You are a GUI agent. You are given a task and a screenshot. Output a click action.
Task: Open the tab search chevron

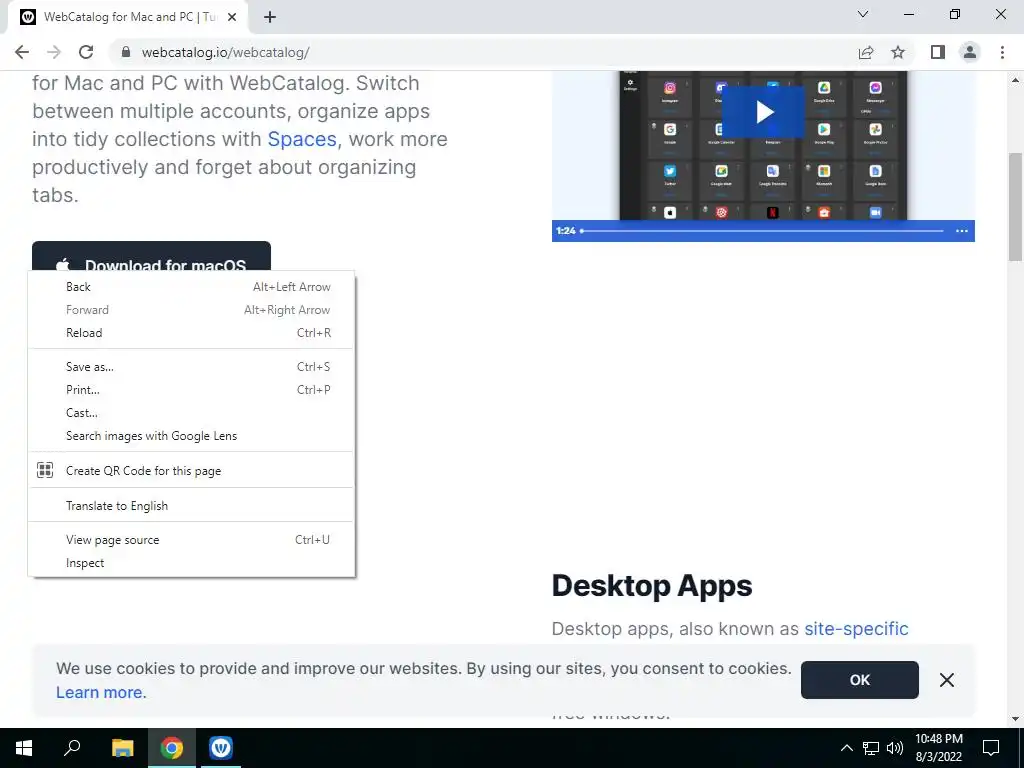coord(863,14)
